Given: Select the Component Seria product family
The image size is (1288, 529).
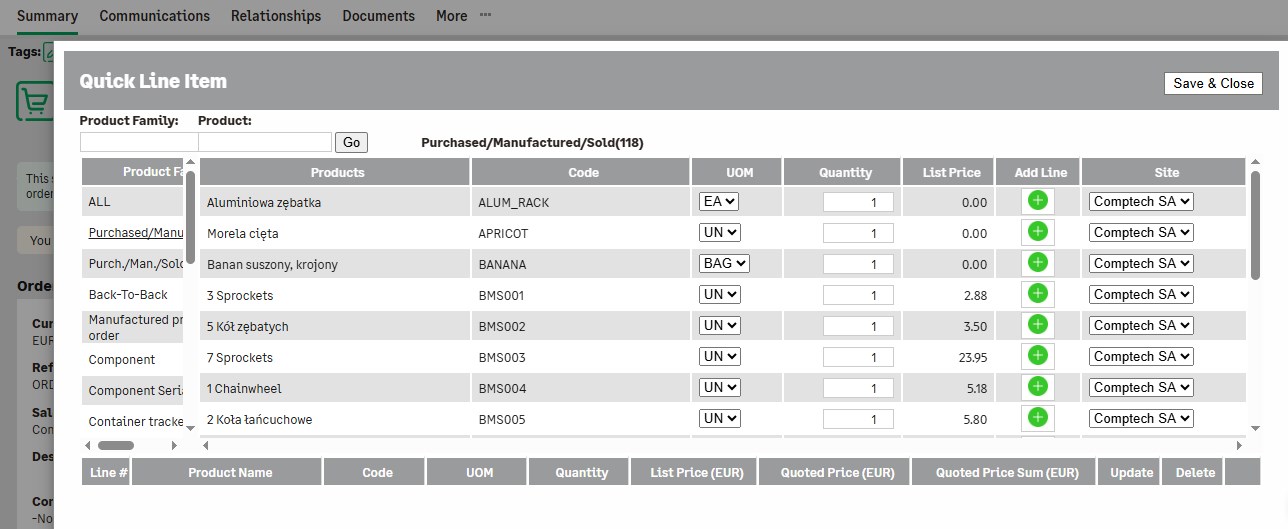Looking at the screenshot, I should click(136, 390).
